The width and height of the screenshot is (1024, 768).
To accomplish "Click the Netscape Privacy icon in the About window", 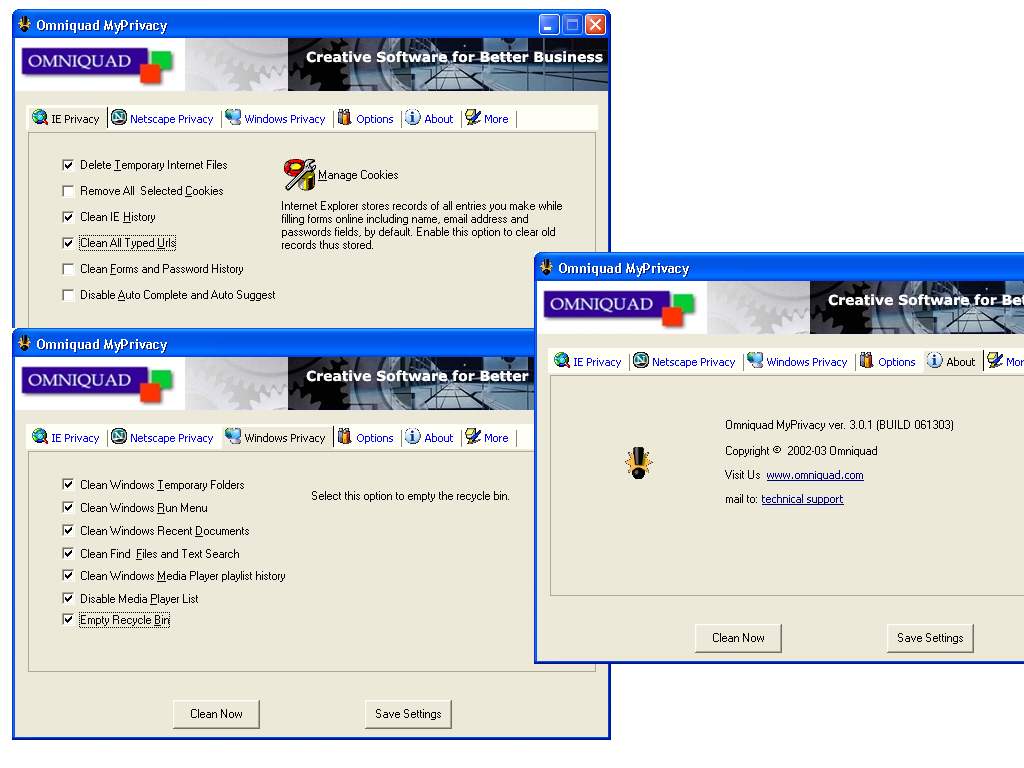I will coord(641,360).
